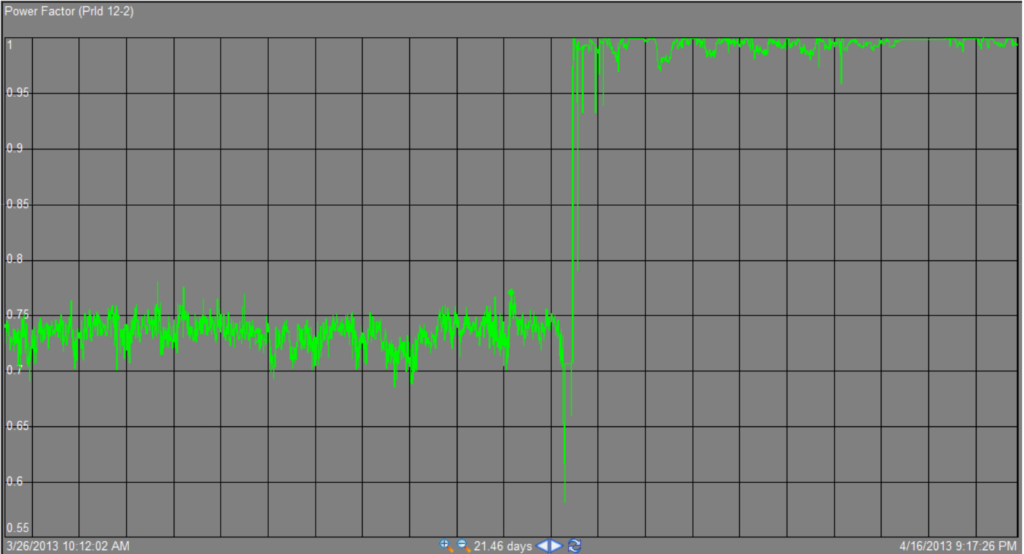Click the 21.46 days time span label
This screenshot has width=1024, height=554.
(x=504, y=545)
